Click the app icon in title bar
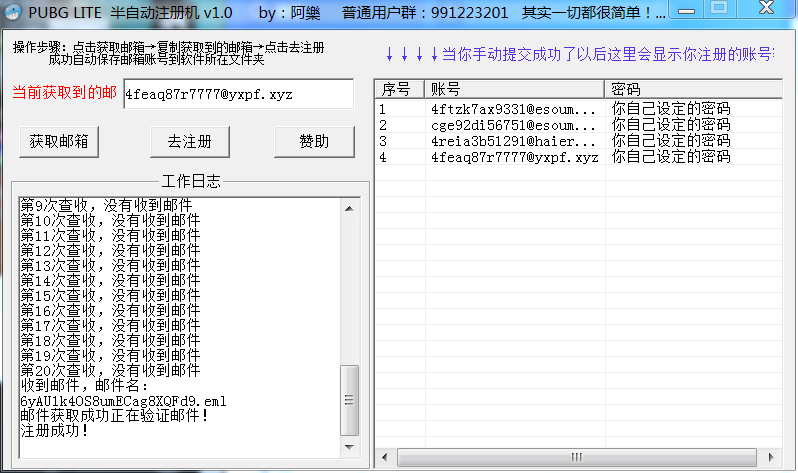The image size is (798, 473). (x=12, y=12)
